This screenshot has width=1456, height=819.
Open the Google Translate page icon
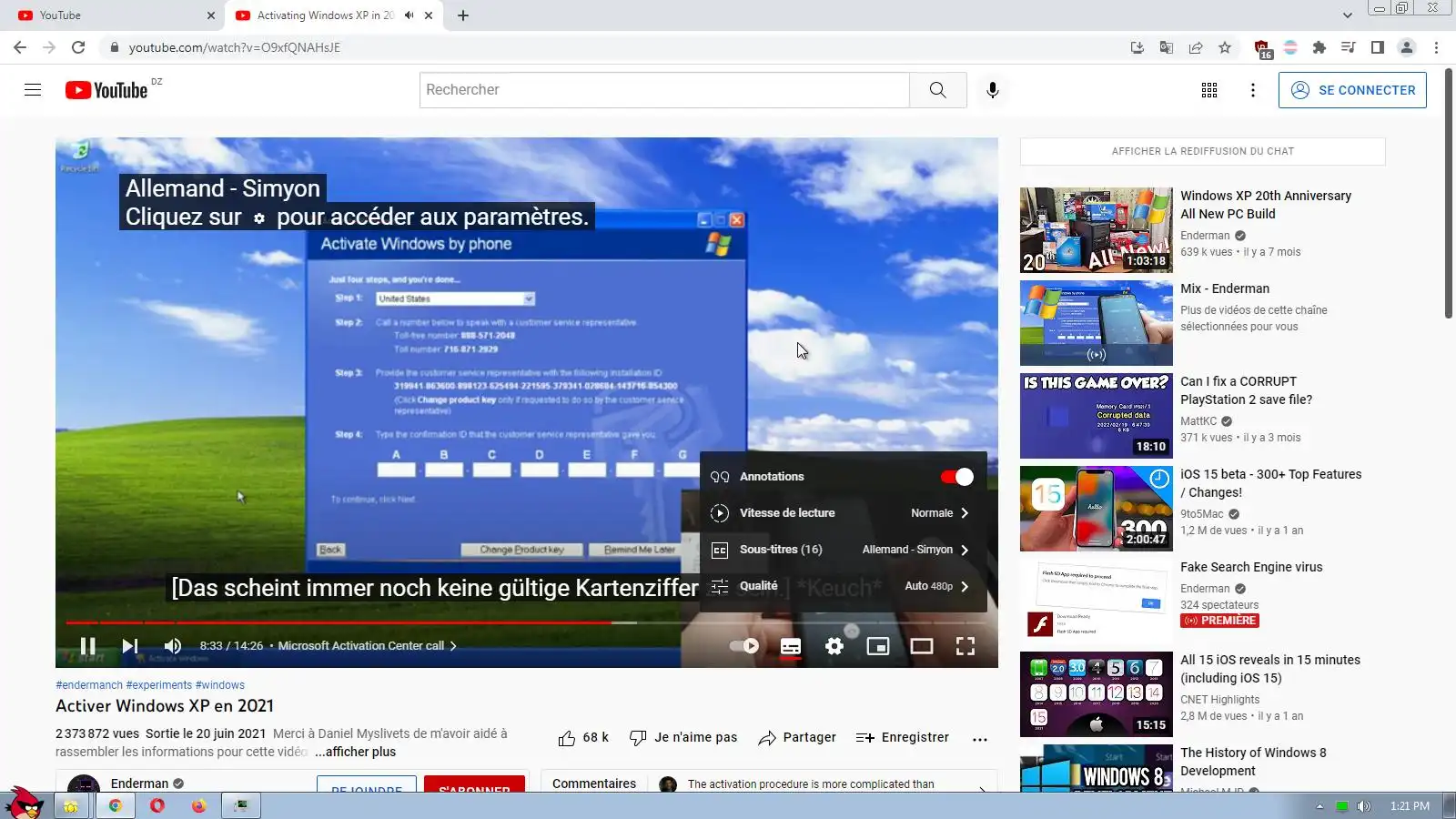(1167, 47)
